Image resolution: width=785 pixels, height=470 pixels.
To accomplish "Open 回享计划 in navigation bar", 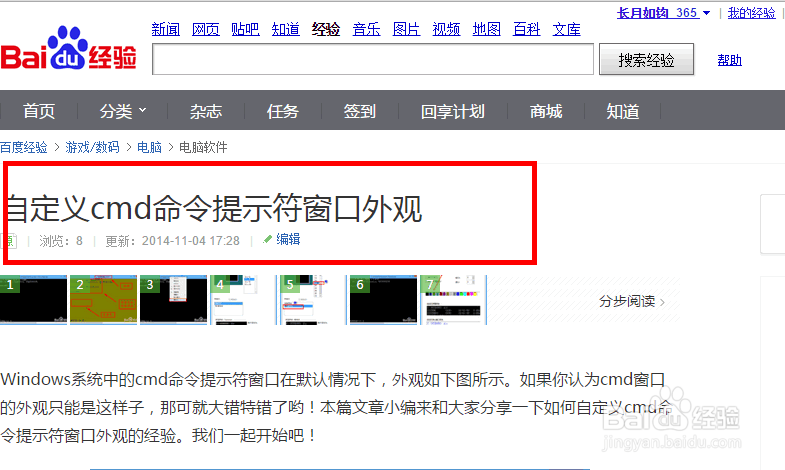I will coord(453,111).
